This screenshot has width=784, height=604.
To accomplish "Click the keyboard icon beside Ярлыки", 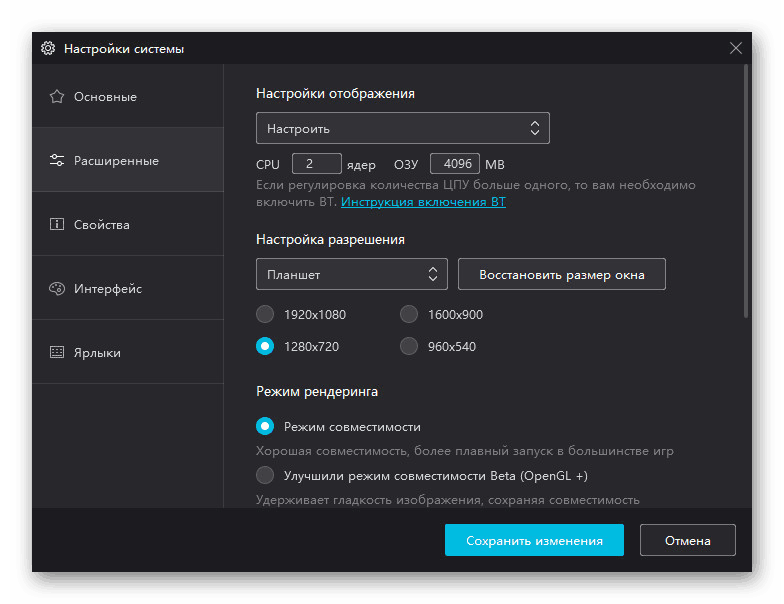I will coord(57,353).
